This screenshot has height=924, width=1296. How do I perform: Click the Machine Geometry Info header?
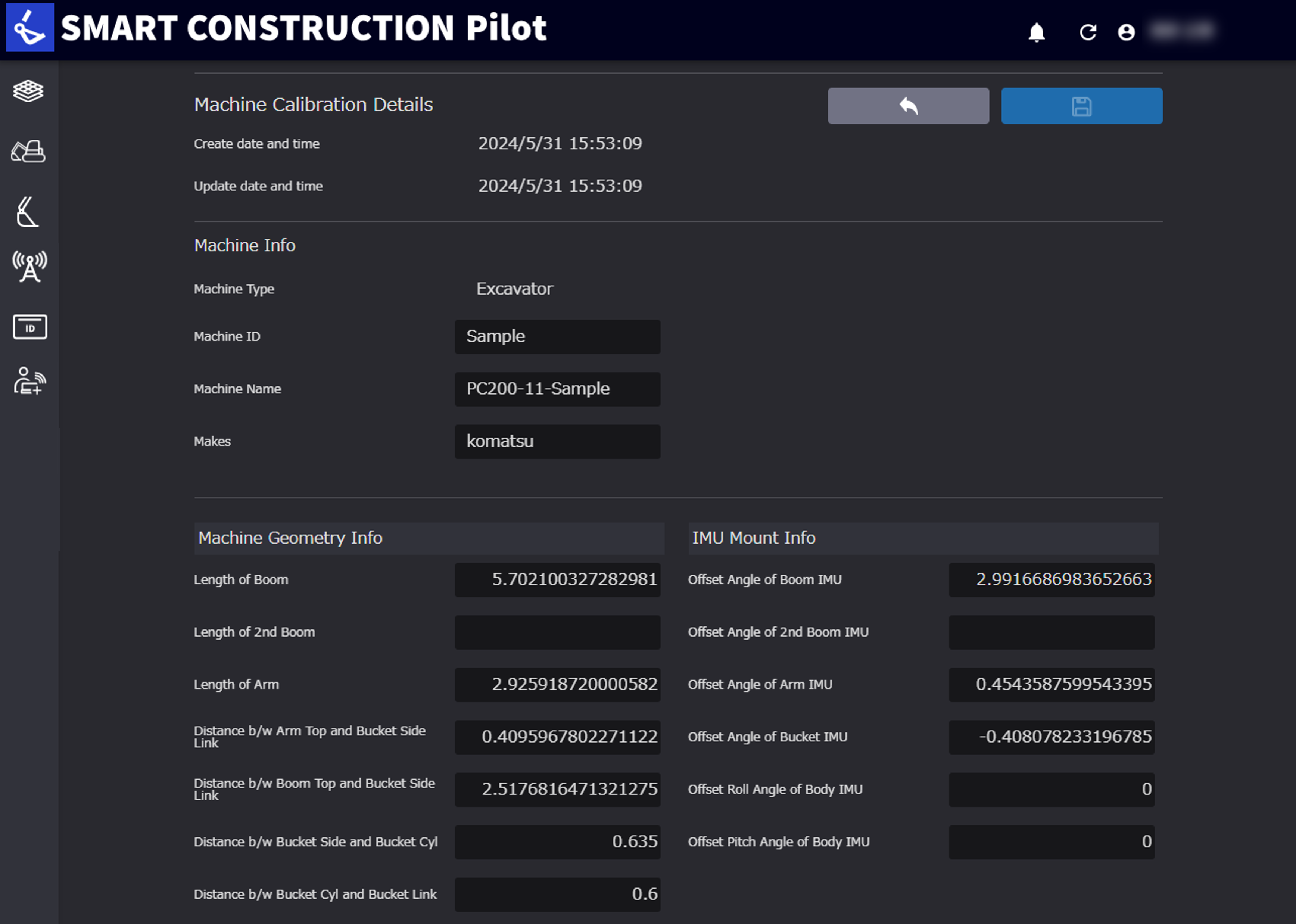pyautogui.click(x=429, y=538)
